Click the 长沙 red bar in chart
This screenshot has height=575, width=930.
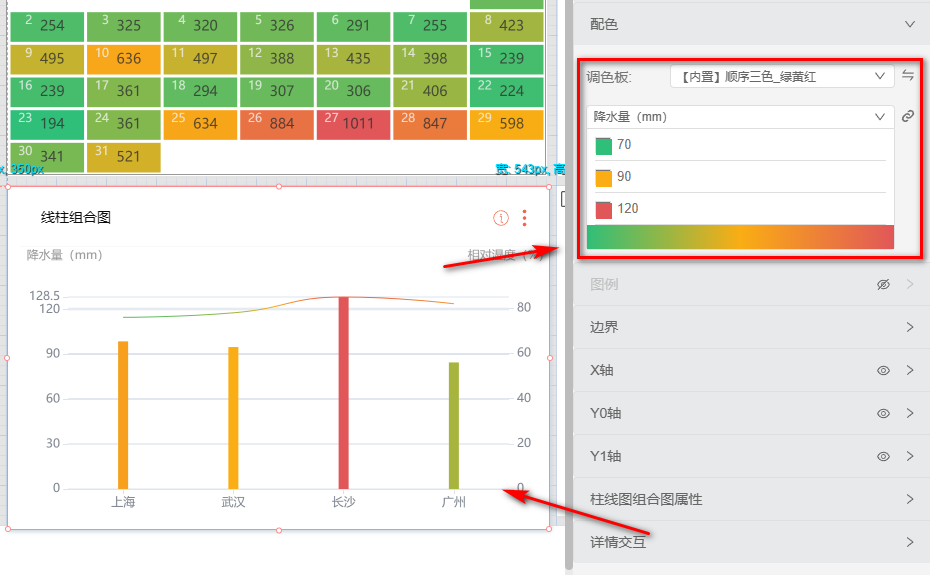[343, 392]
